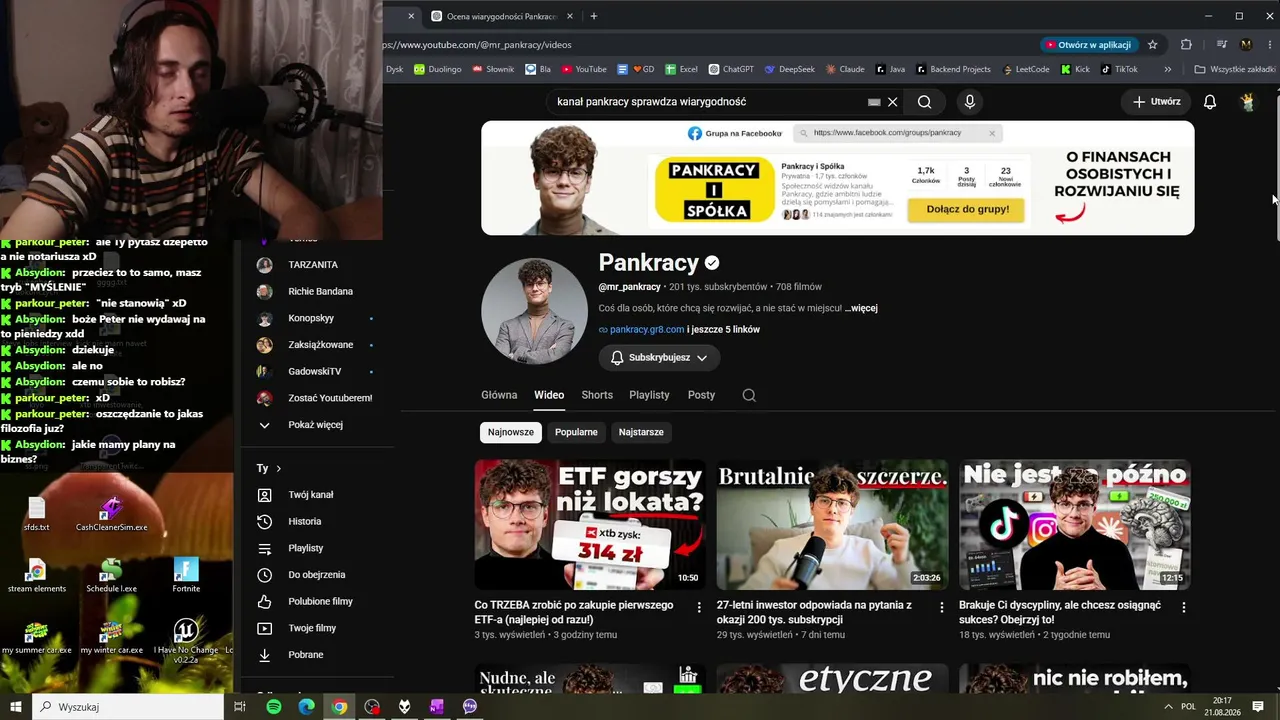The height and width of the screenshot is (720, 1280).
Task: Click the YouTube search input field
Action: click(710, 102)
